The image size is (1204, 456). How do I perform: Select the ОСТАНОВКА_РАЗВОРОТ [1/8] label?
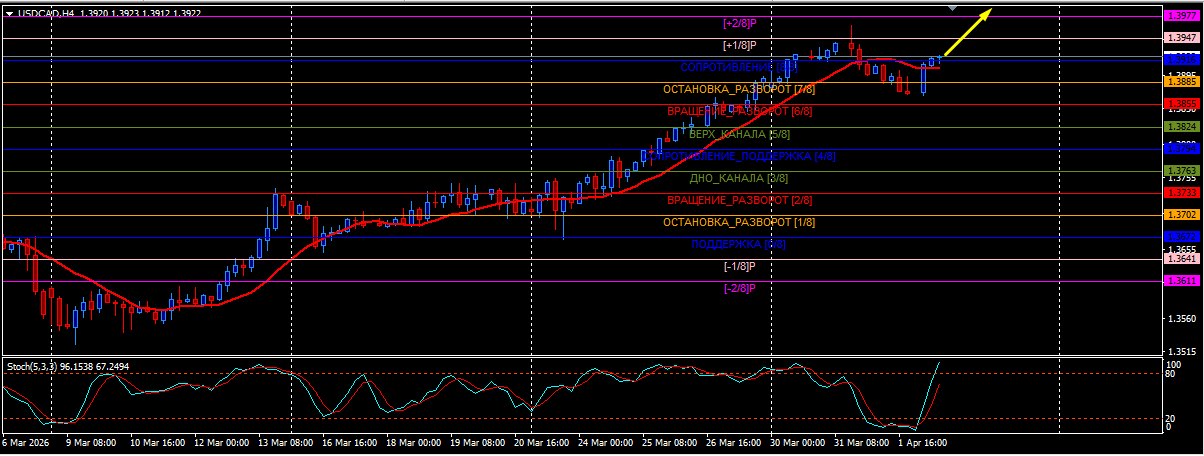tap(739, 222)
